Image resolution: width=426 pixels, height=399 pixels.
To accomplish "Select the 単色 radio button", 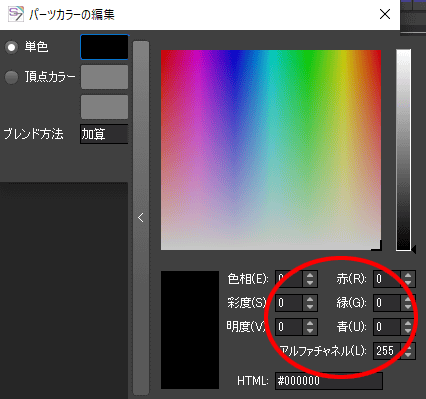I will 11,47.
